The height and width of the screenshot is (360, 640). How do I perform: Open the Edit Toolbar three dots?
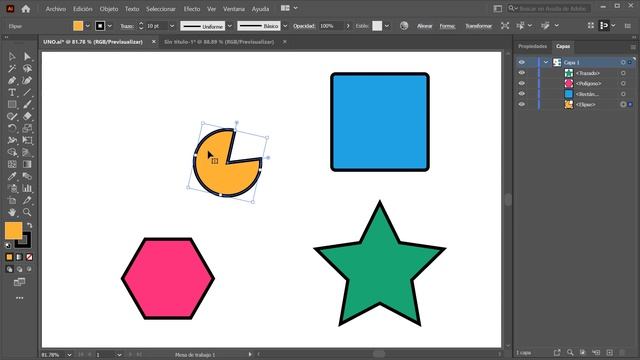click(19, 298)
